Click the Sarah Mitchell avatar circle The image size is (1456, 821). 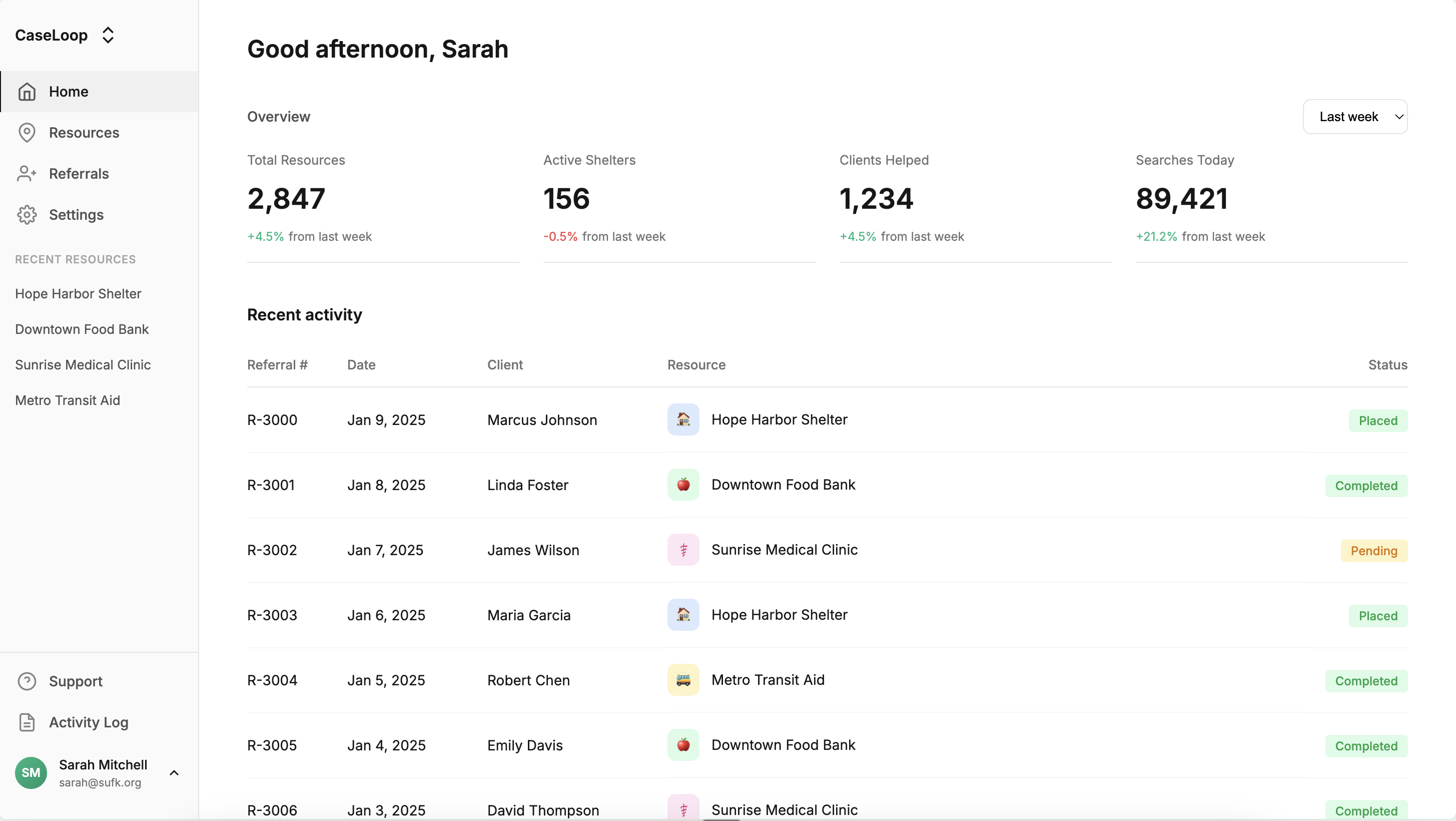click(31, 773)
